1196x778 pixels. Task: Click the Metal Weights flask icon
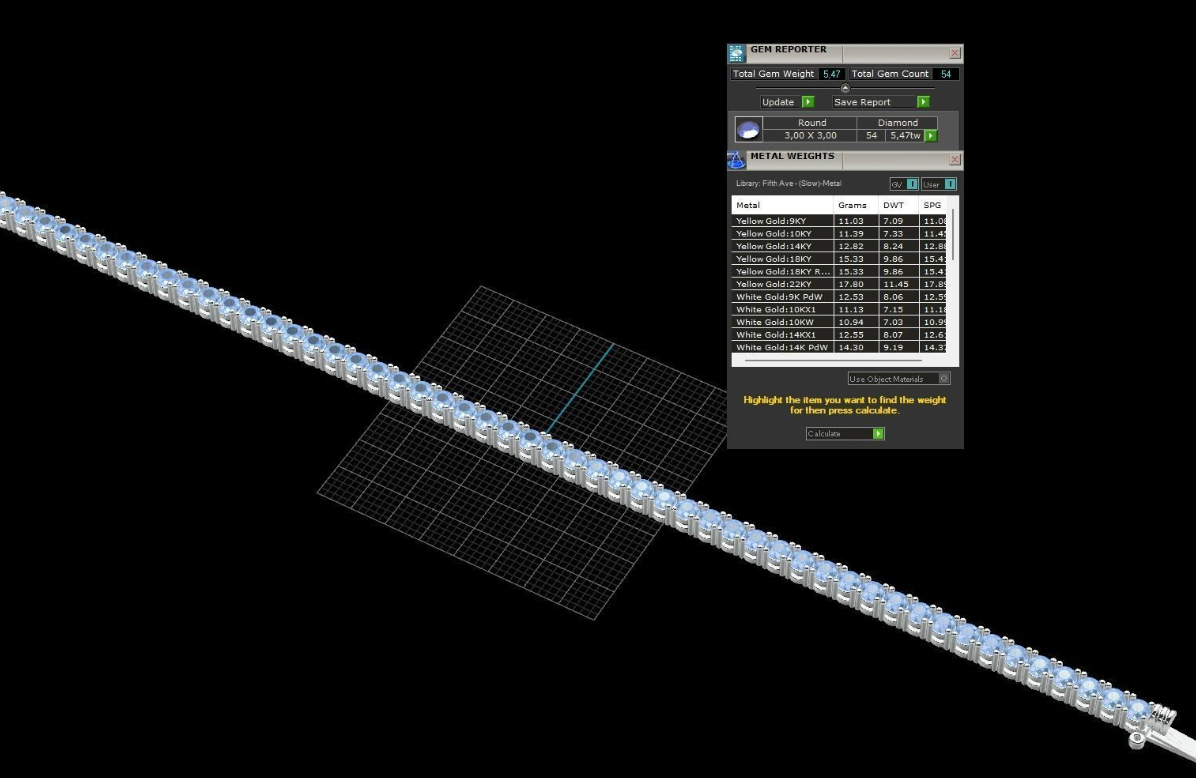point(736,160)
